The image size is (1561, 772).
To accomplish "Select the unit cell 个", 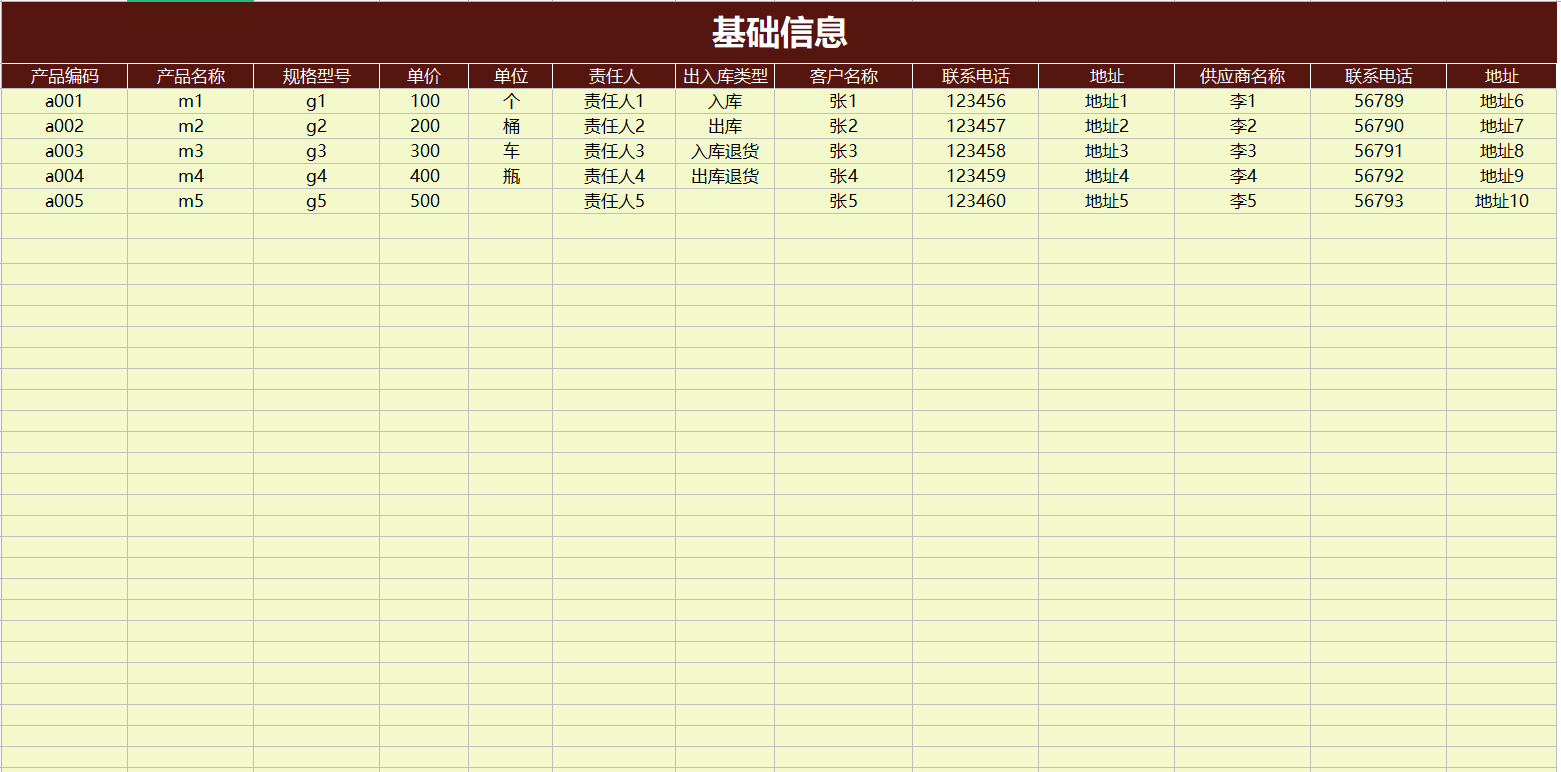I will click(x=511, y=101).
